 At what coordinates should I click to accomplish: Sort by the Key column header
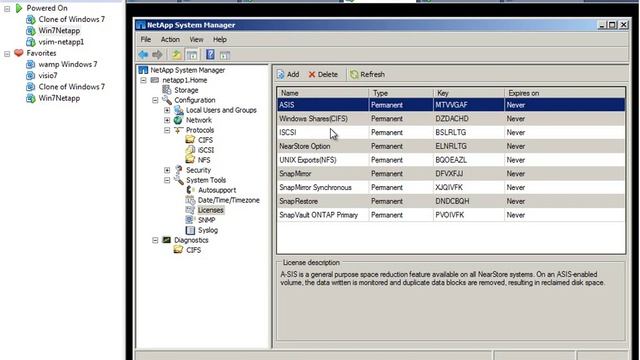(x=469, y=93)
